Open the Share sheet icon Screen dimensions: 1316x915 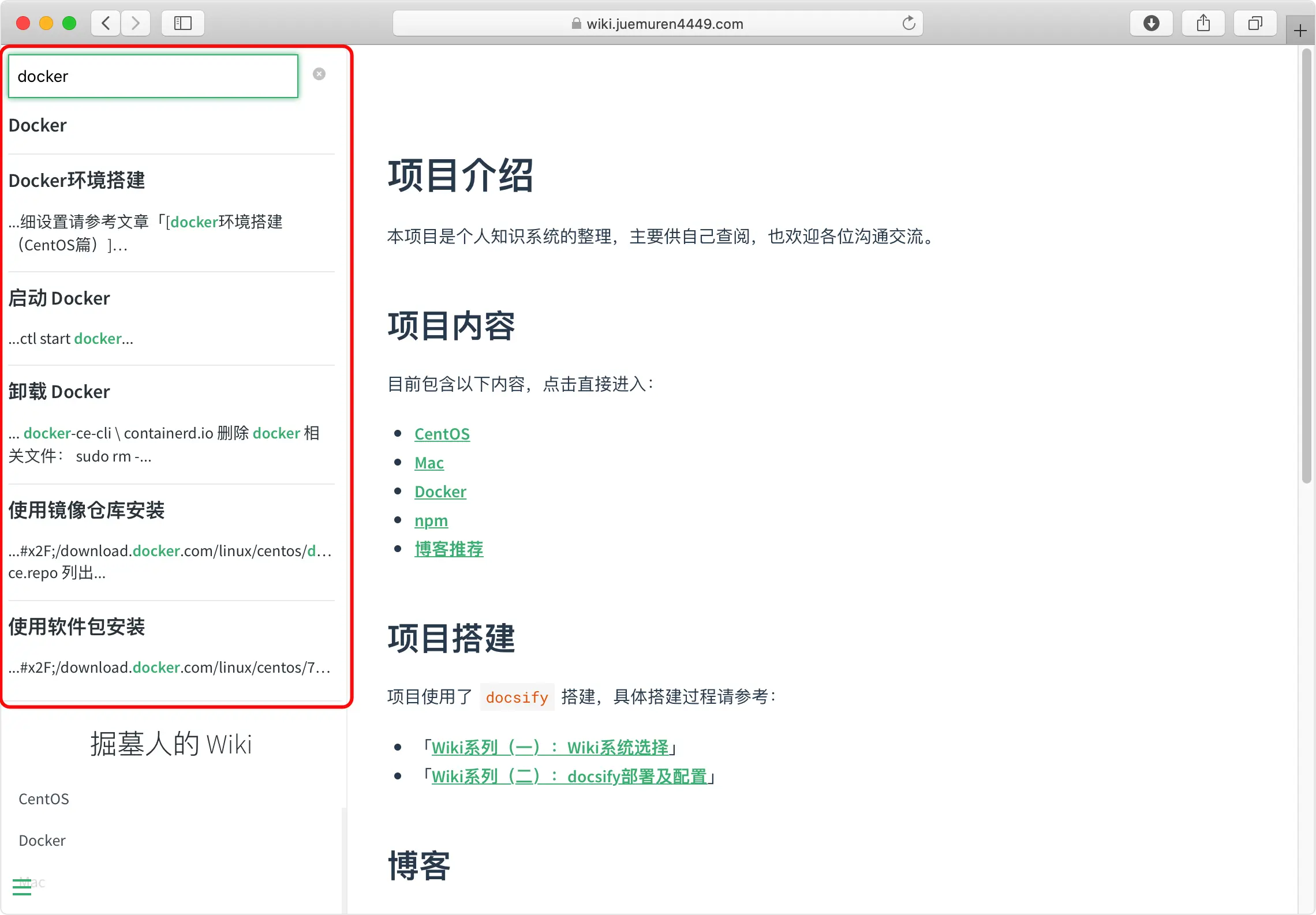pos(1203,23)
